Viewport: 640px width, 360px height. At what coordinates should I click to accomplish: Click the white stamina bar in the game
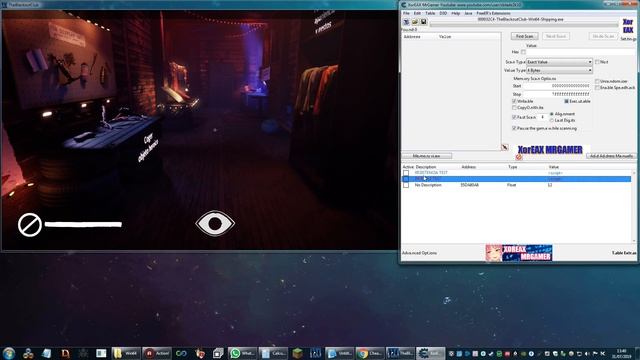coord(83,224)
